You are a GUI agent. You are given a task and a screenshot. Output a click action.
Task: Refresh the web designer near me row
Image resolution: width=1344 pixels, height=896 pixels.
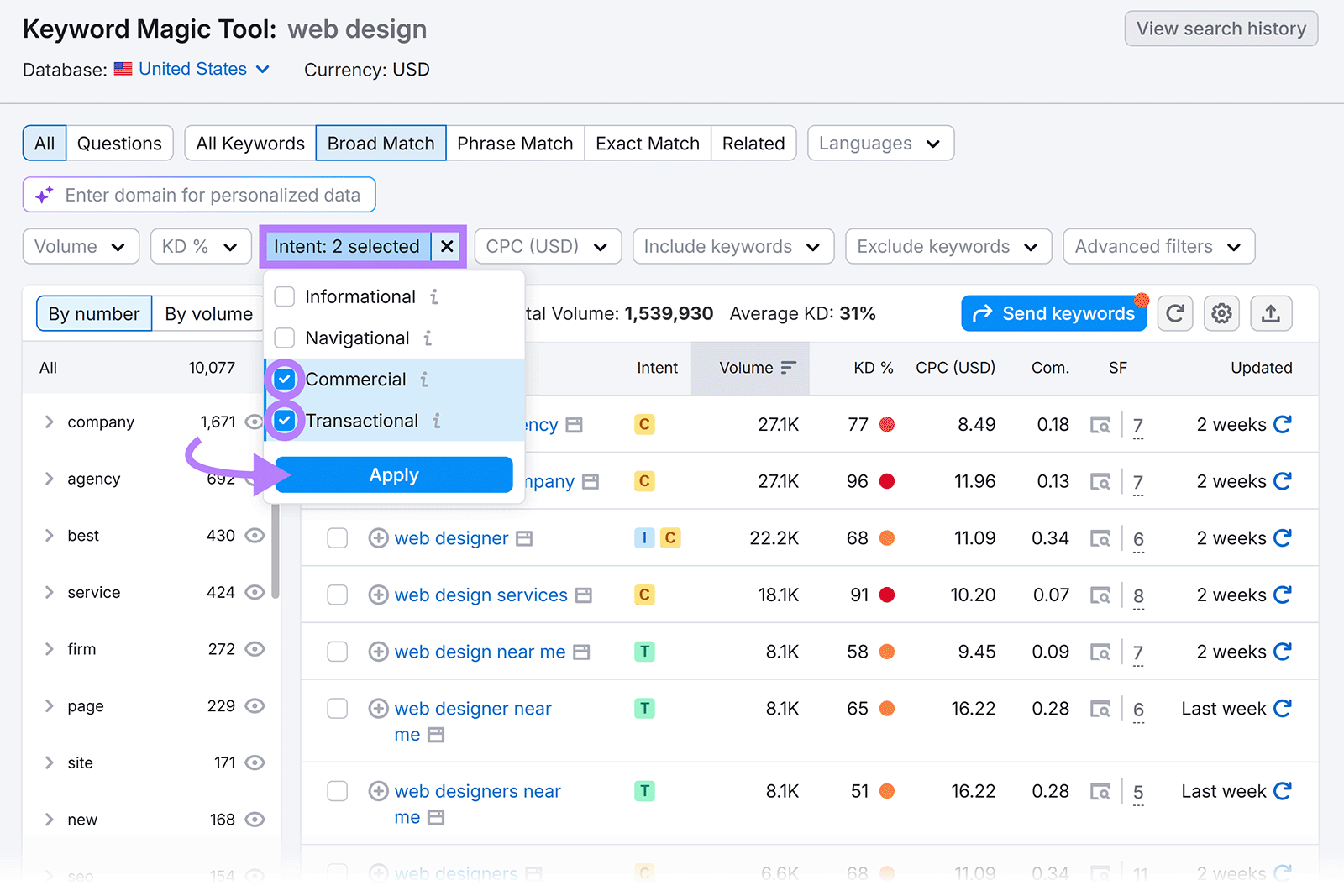(1282, 709)
